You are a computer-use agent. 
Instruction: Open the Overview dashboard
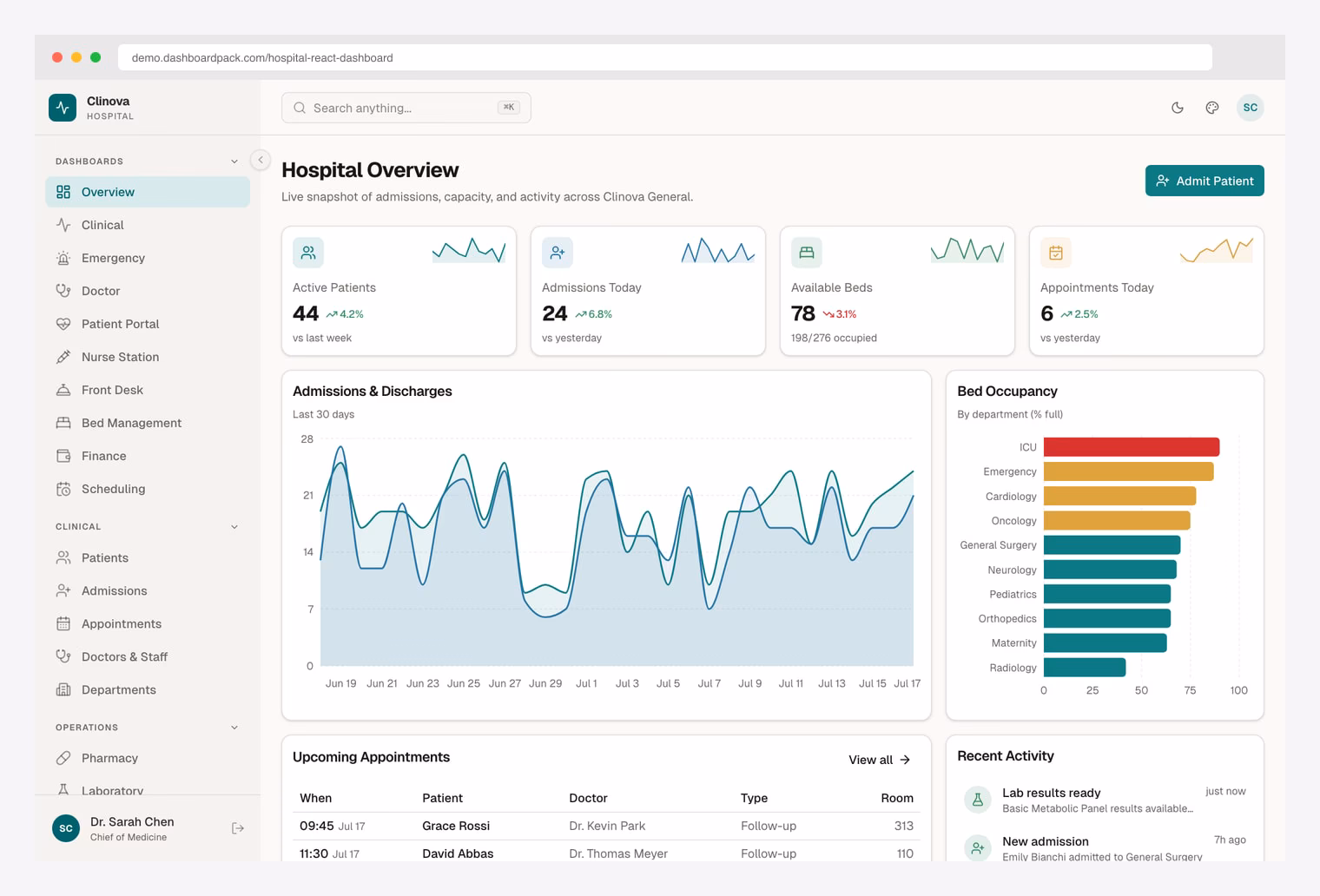point(148,192)
